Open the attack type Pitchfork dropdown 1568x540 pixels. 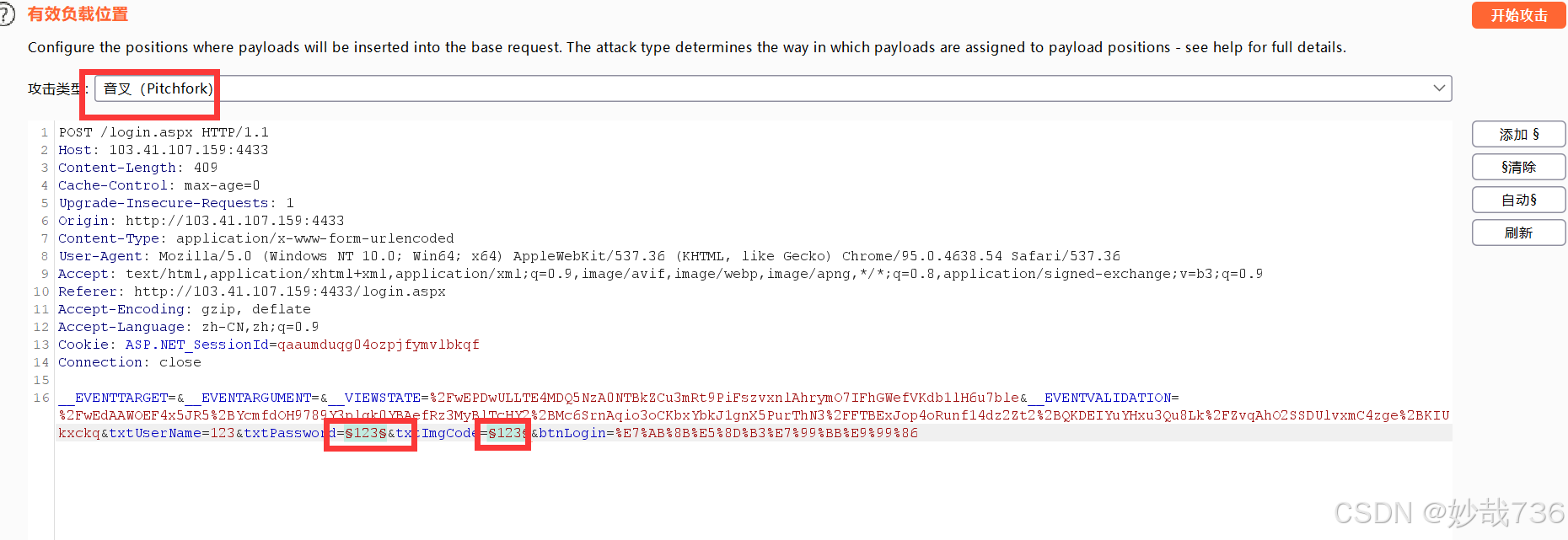[773, 88]
